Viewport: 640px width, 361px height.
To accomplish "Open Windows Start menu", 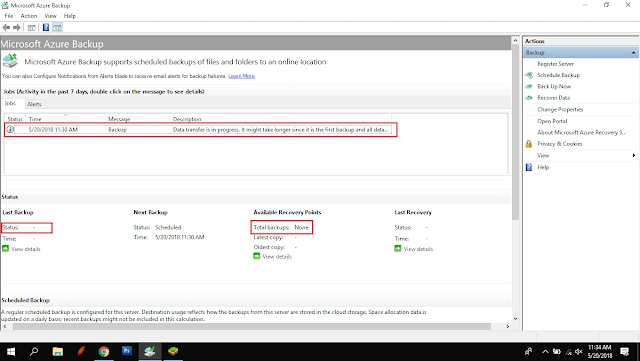I will [x=11, y=351].
